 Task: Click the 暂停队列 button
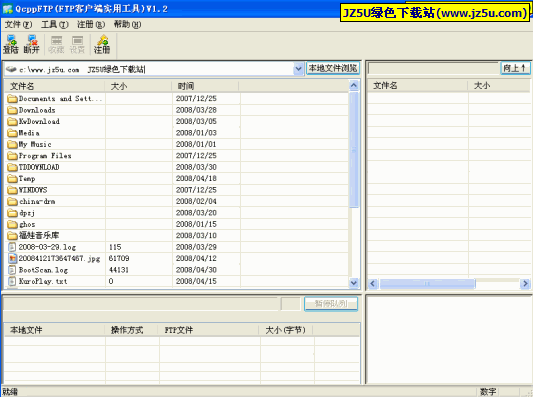331,304
